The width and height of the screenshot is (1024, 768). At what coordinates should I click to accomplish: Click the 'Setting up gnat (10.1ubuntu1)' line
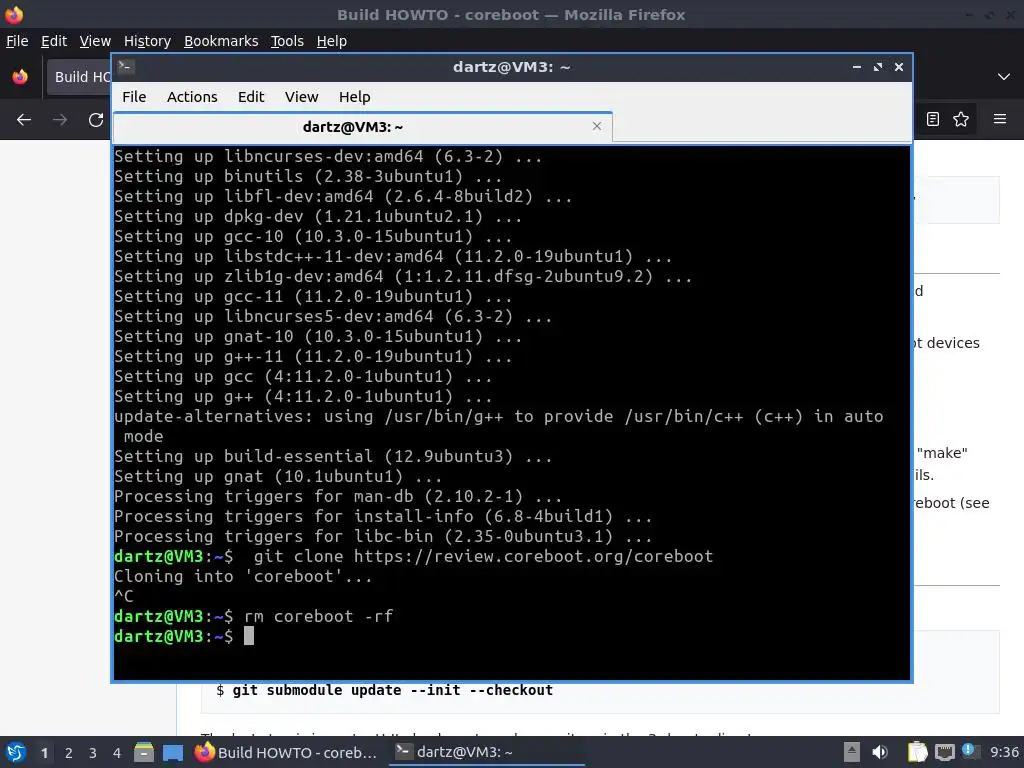tap(278, 477)
